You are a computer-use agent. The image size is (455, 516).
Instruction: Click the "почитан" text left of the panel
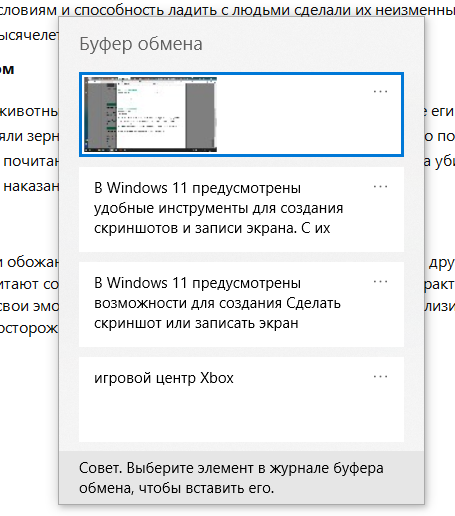(x=31, y=162)
